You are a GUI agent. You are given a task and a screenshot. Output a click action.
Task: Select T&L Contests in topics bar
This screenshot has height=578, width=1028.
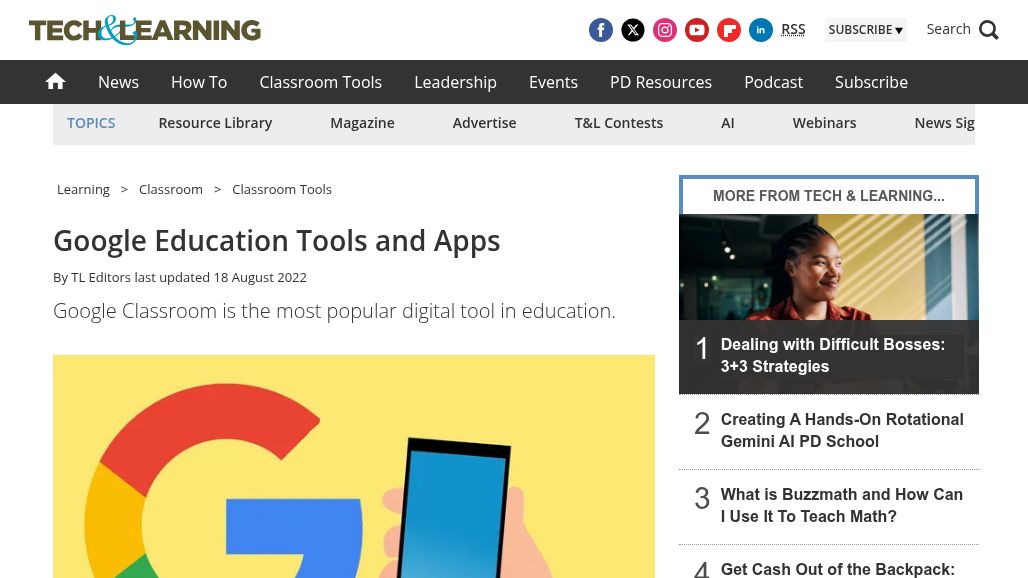click(619, 123)
